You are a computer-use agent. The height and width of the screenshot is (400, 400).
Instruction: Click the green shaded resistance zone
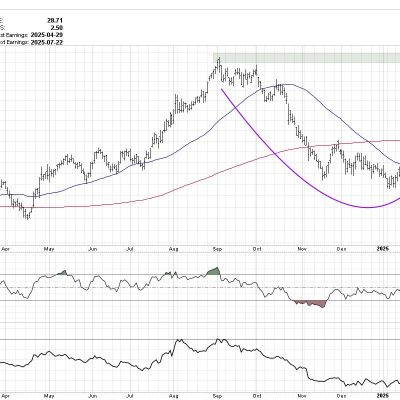point(306,58)
